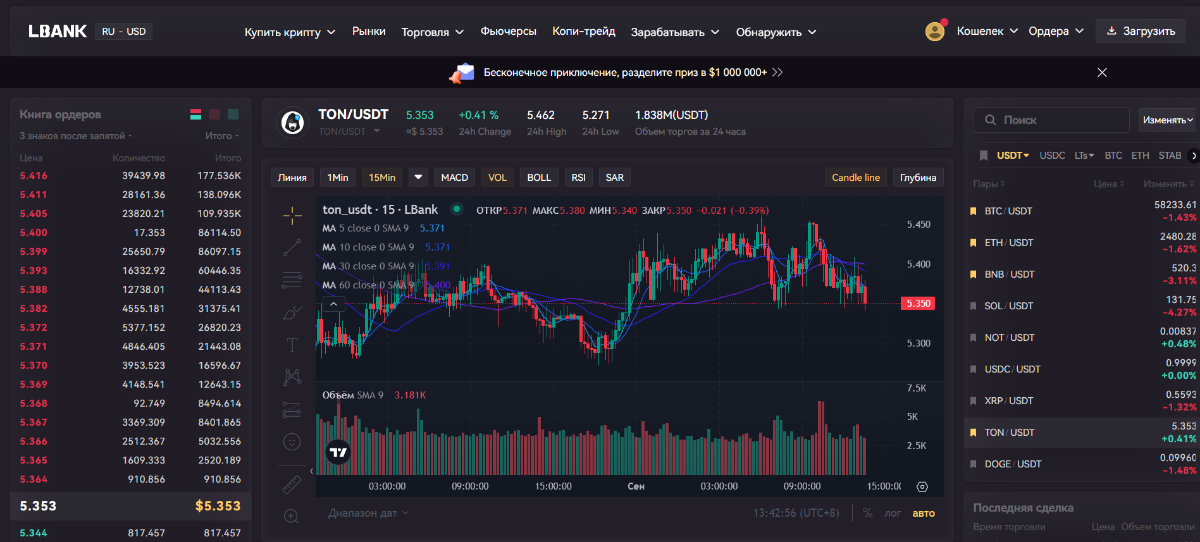Click the TON coin icon
Image resolution: width=1200 pixels, height=542 pixels.
click(x=292, y=122)
